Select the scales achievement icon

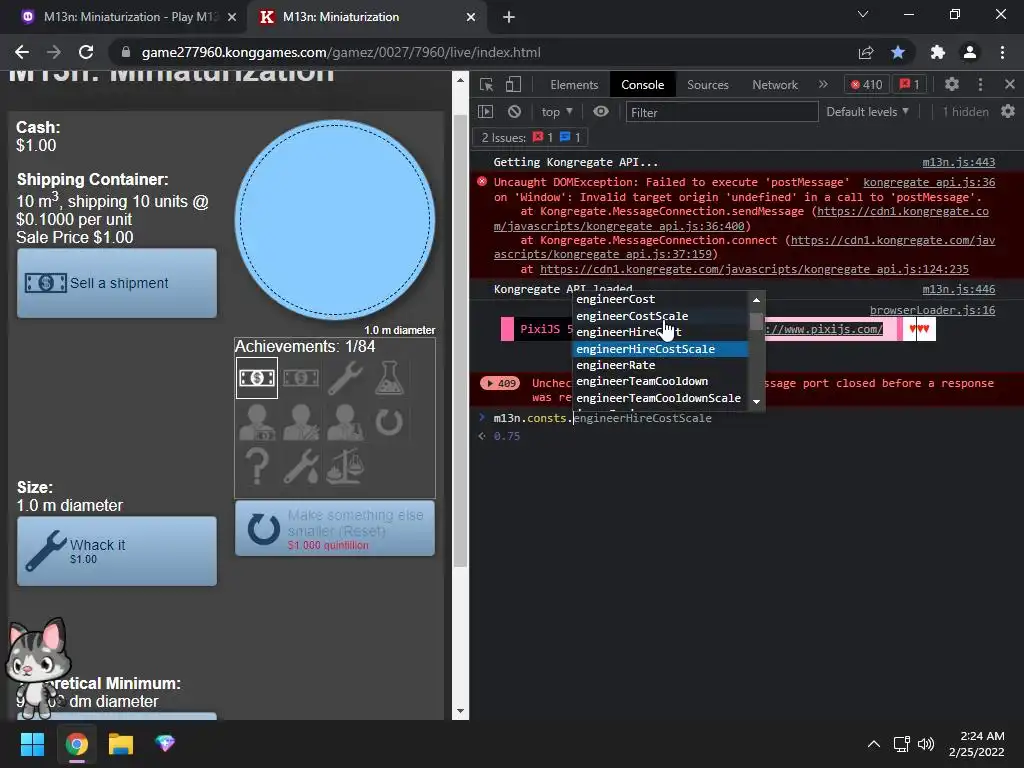tap(345, 466)
